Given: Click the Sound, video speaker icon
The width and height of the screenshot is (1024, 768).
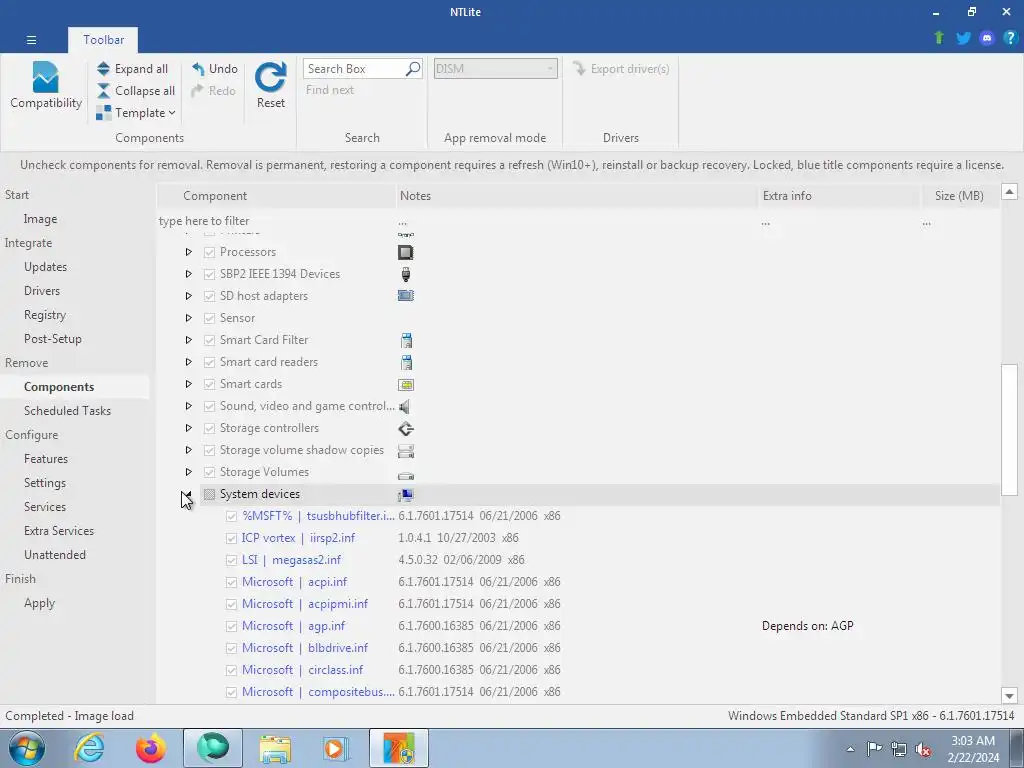Looking at the screenshot, I should coord(404,407).
